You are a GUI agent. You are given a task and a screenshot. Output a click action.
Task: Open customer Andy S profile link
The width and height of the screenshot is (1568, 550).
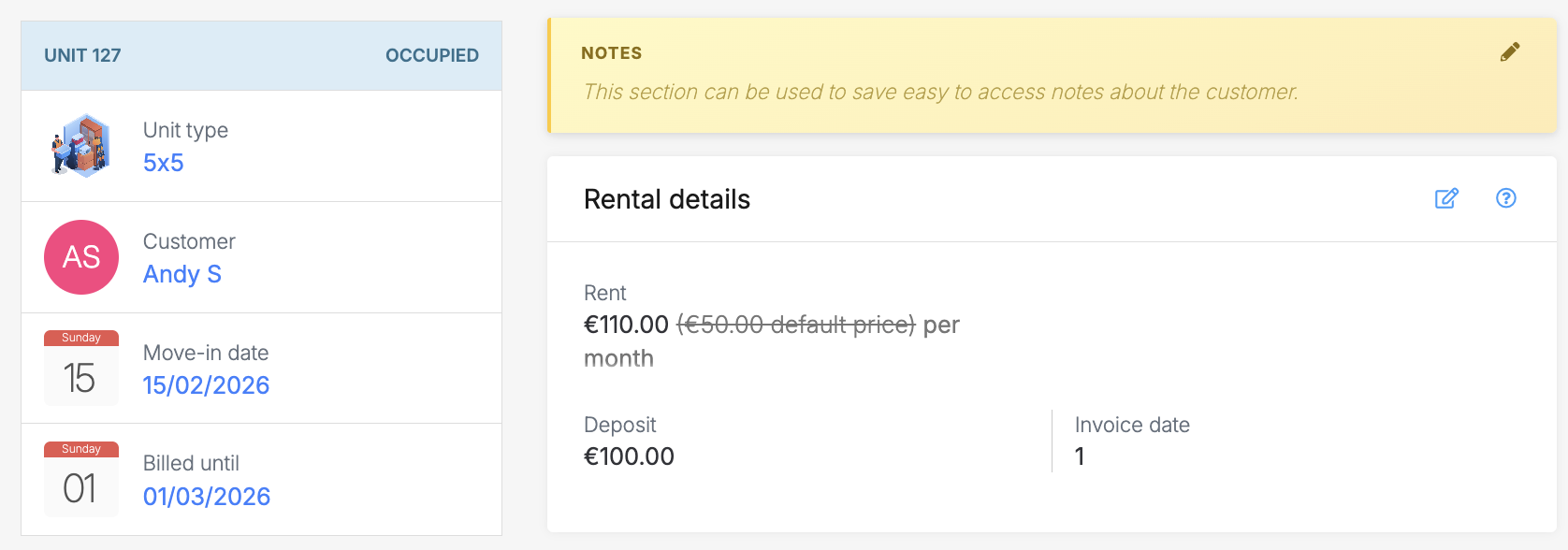click(182, 274)
